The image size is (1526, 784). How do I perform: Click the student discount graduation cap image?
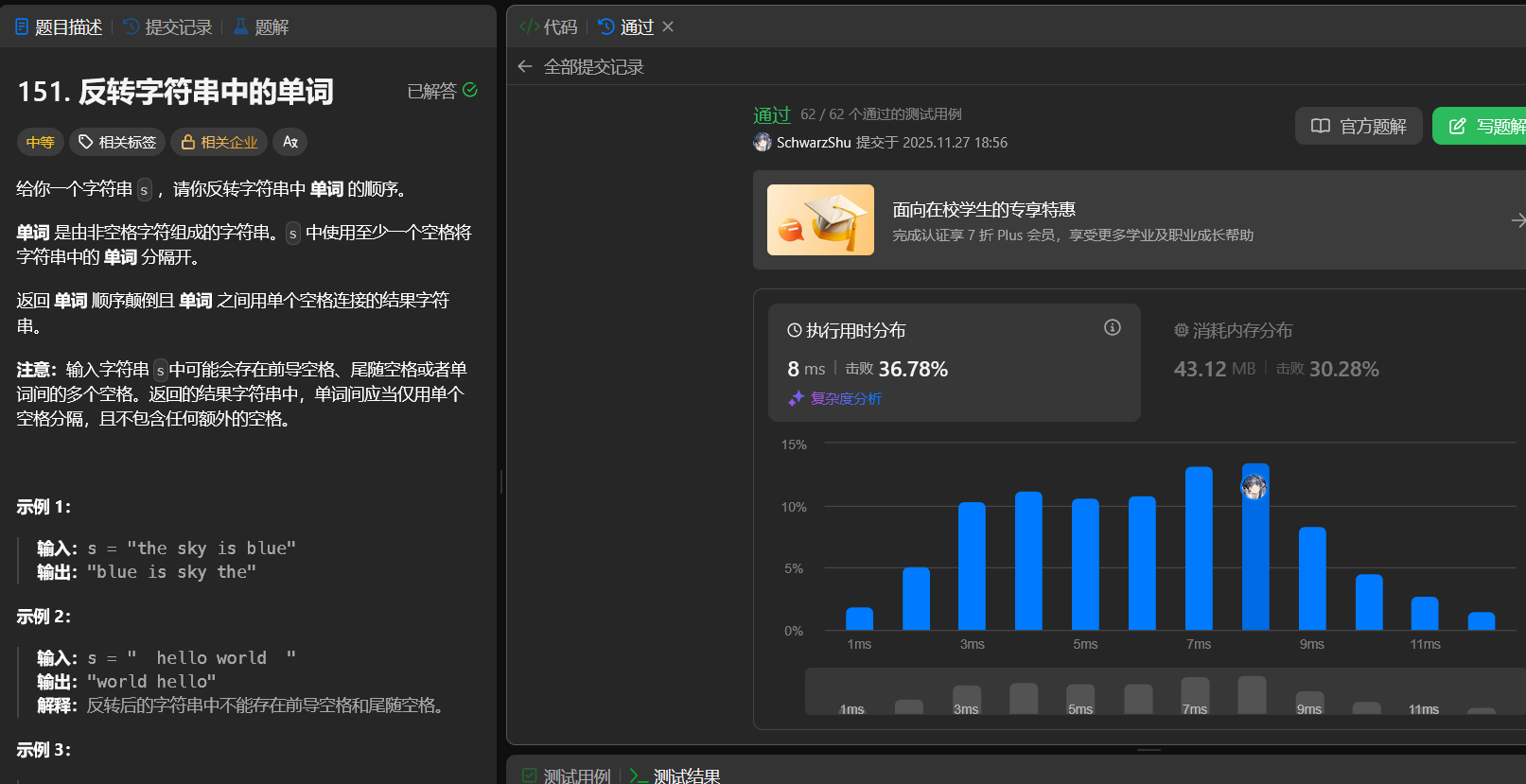click(820, 219)
